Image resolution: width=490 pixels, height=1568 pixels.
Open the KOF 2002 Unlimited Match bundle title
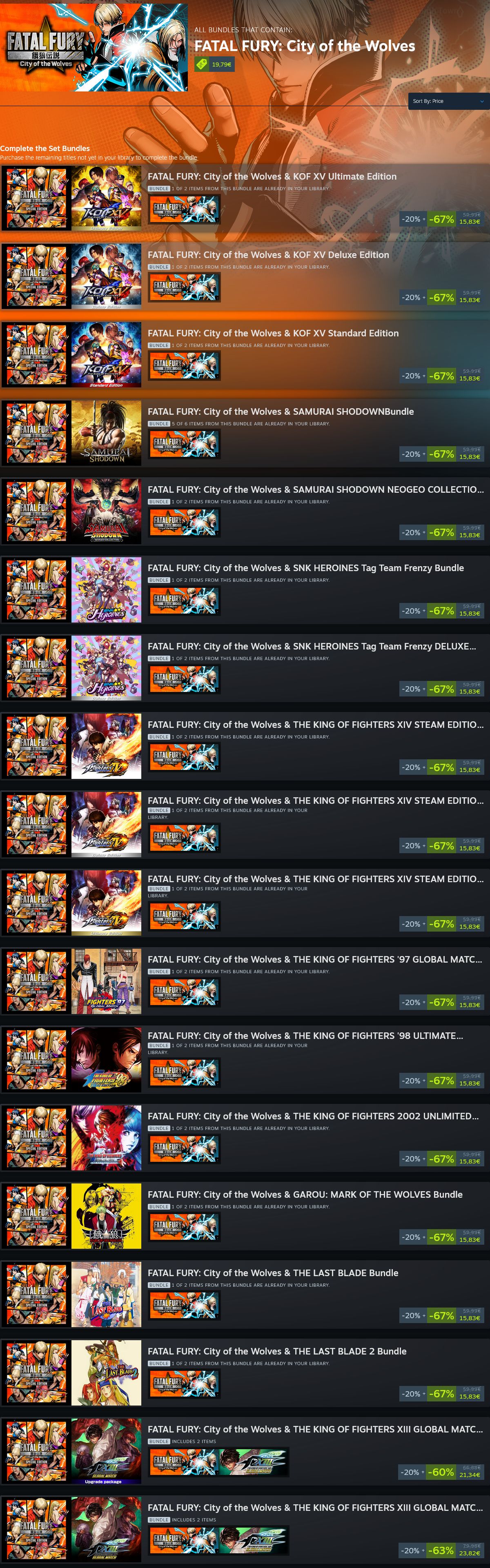[x=313, y=1116]
